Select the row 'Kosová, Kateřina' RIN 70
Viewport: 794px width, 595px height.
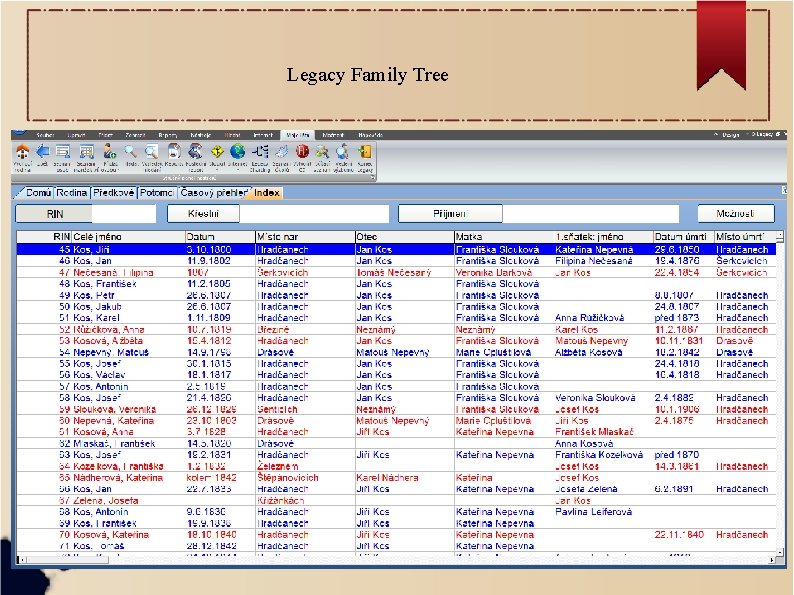396,534
